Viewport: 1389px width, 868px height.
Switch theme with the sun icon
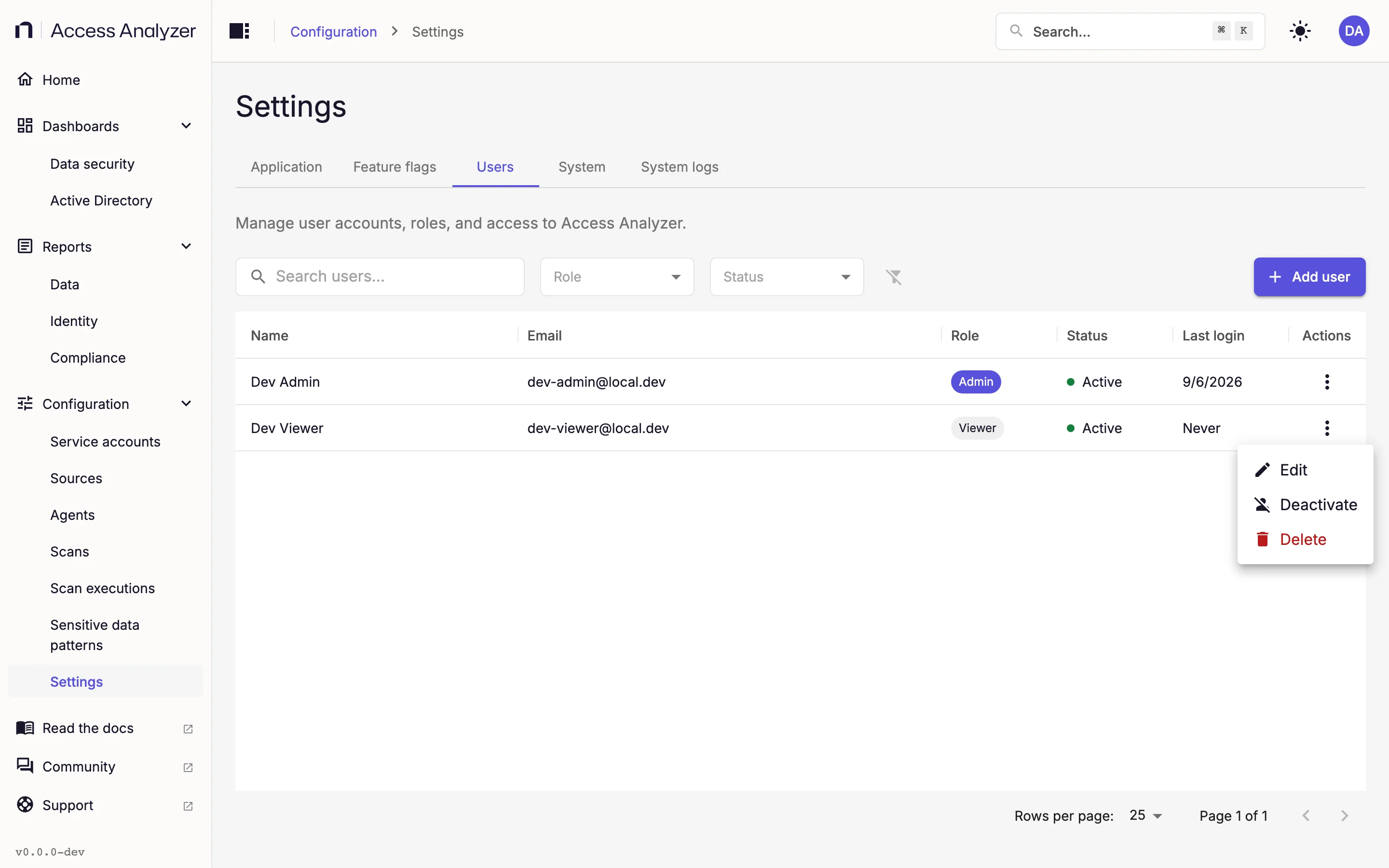click(x=1299, y=31)
